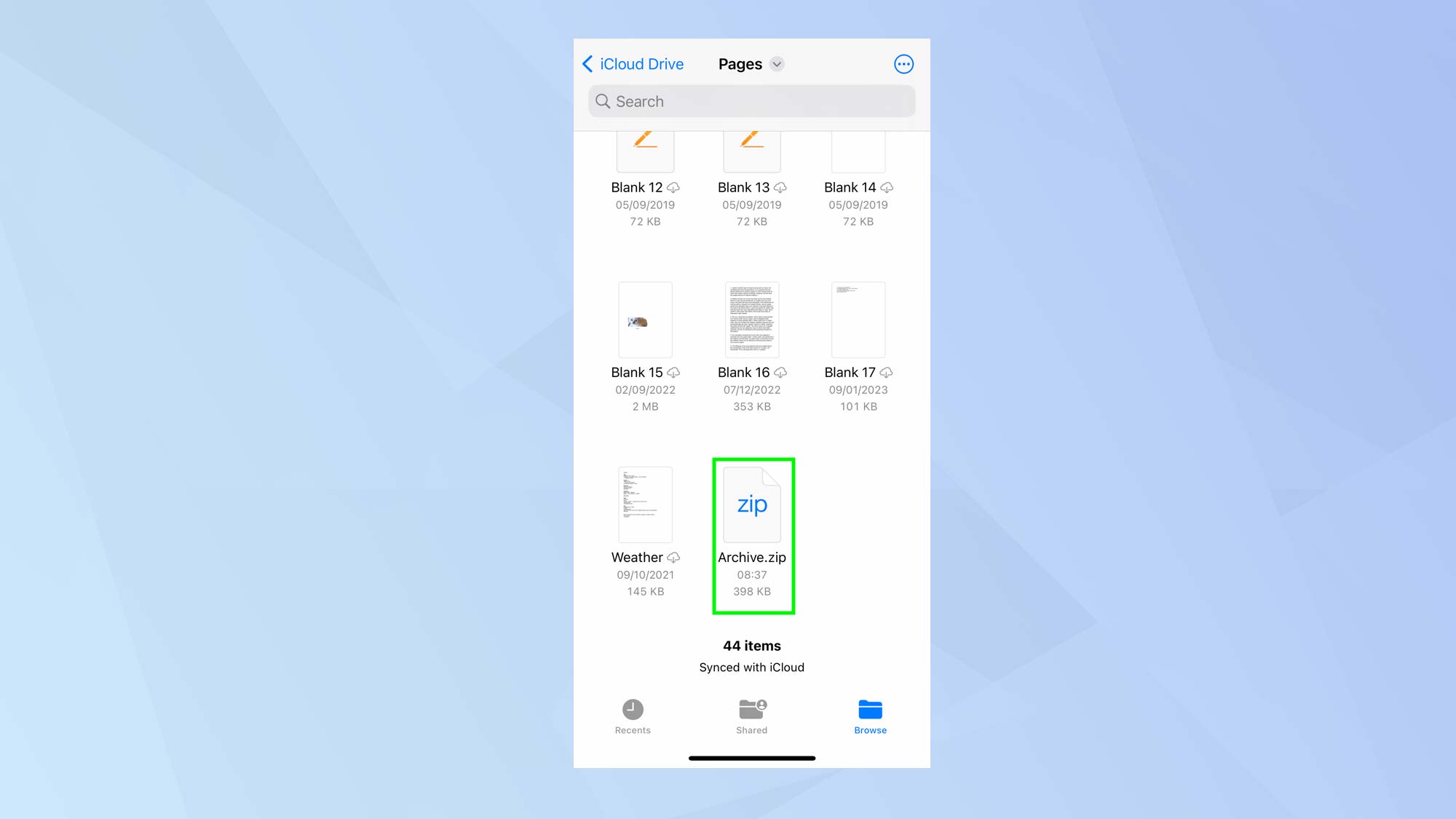1456x819 pixels.
Task: Tap Blank 16 thumbnail preview
Action: [751, 319]
